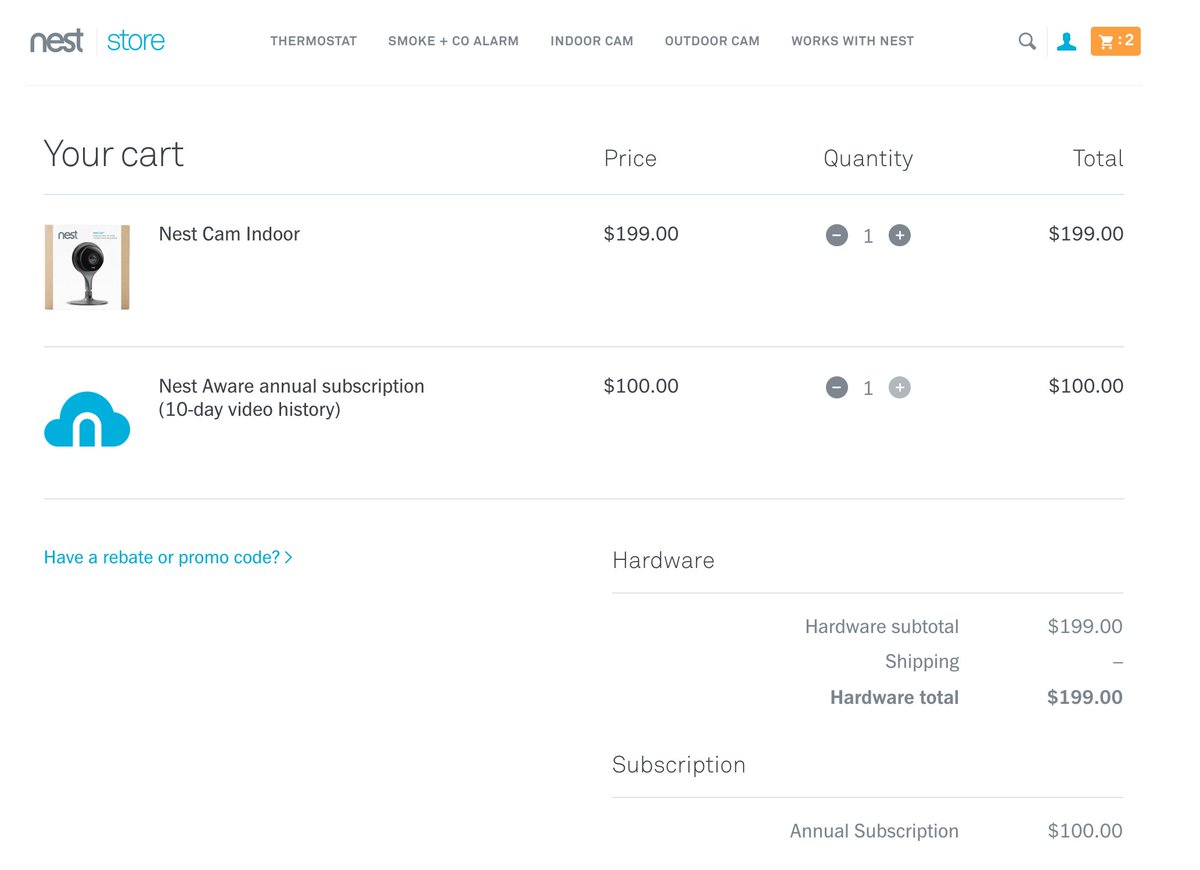Decrease Nest Cam Indoor quantity

pyautogui.click(x=837, y=235)
